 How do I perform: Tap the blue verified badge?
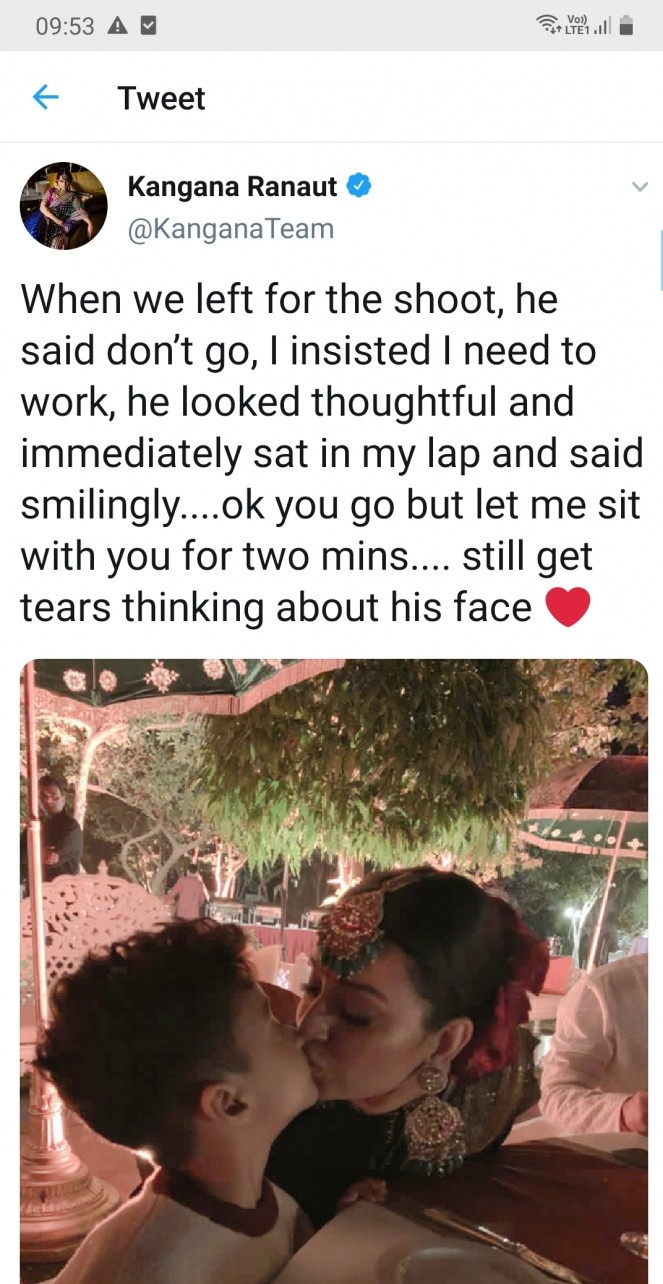[359, 185]
